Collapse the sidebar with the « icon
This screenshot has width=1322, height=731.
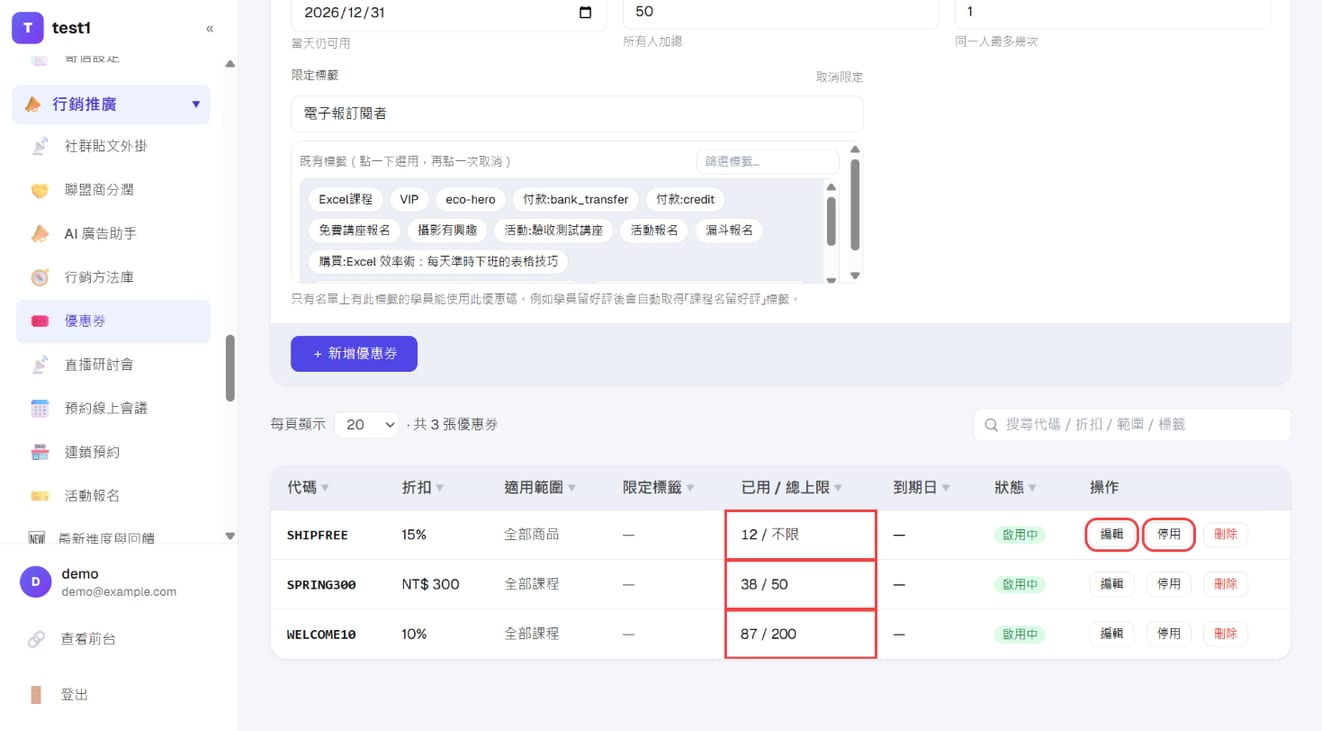click(209, 29)
